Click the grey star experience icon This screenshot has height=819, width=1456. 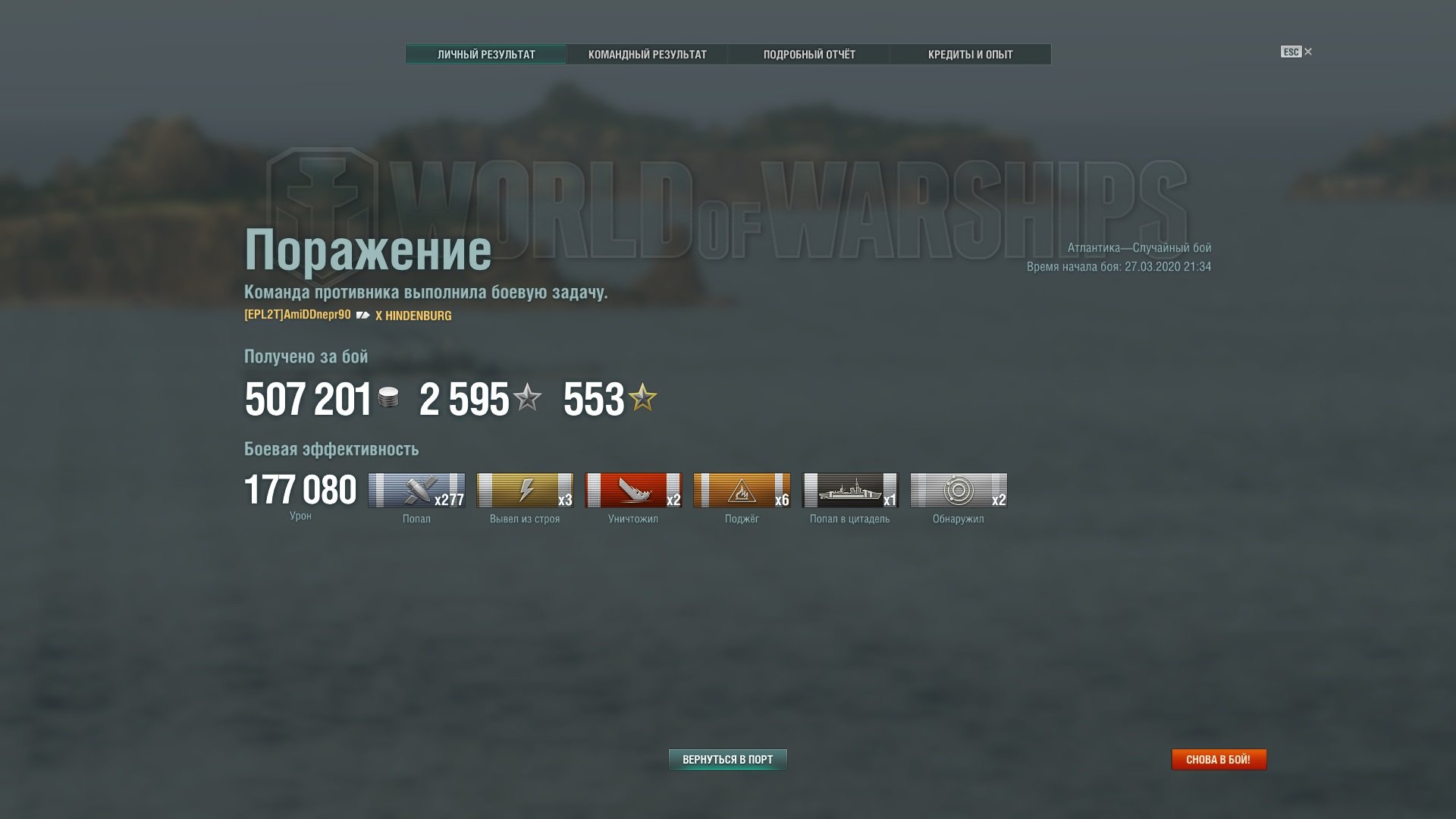[x=527, y=397]
